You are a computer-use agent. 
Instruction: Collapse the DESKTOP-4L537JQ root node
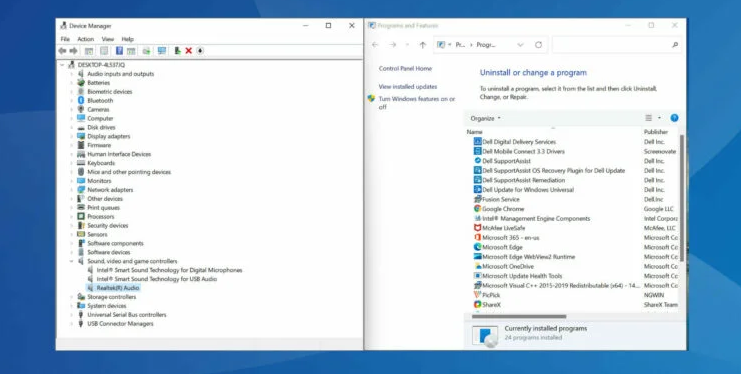click(62, 65)
